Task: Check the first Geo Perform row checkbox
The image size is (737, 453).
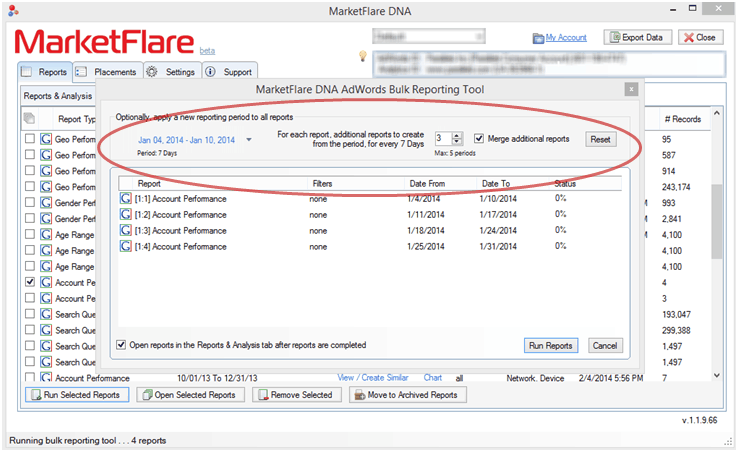Action: pyautogui.click(x=30, y=139)
